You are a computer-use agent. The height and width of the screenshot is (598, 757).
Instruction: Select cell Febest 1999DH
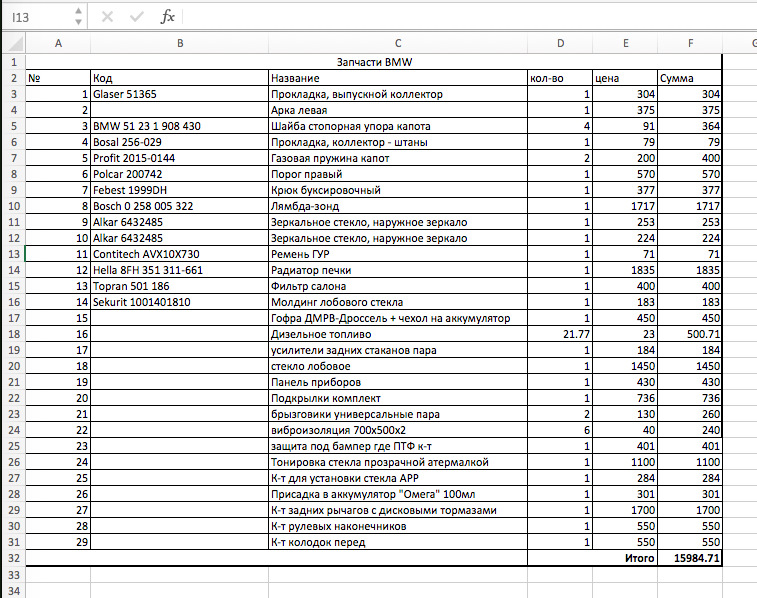[x=180, y=190]
